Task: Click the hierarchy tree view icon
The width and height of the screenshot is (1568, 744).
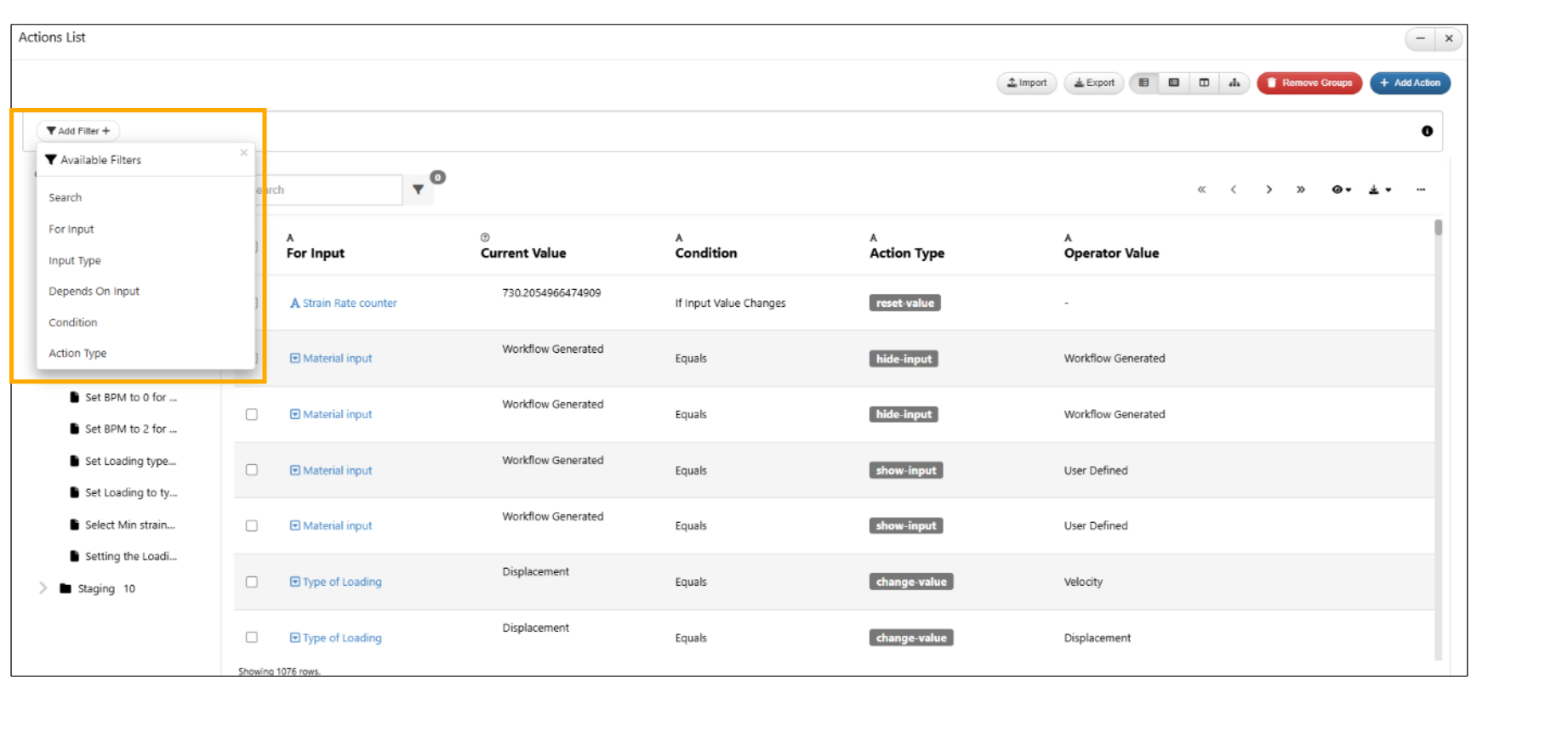Action: (1234, 82)
